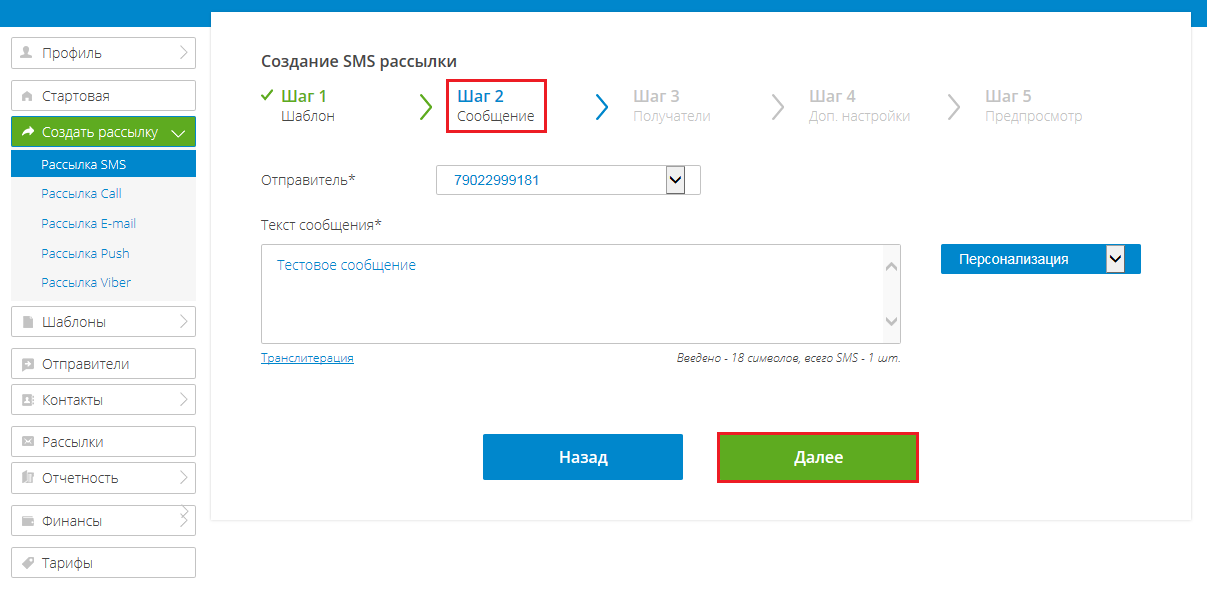
Task: Click the blue Назад button
Action: pyautogui.click(x=583, y=457)
